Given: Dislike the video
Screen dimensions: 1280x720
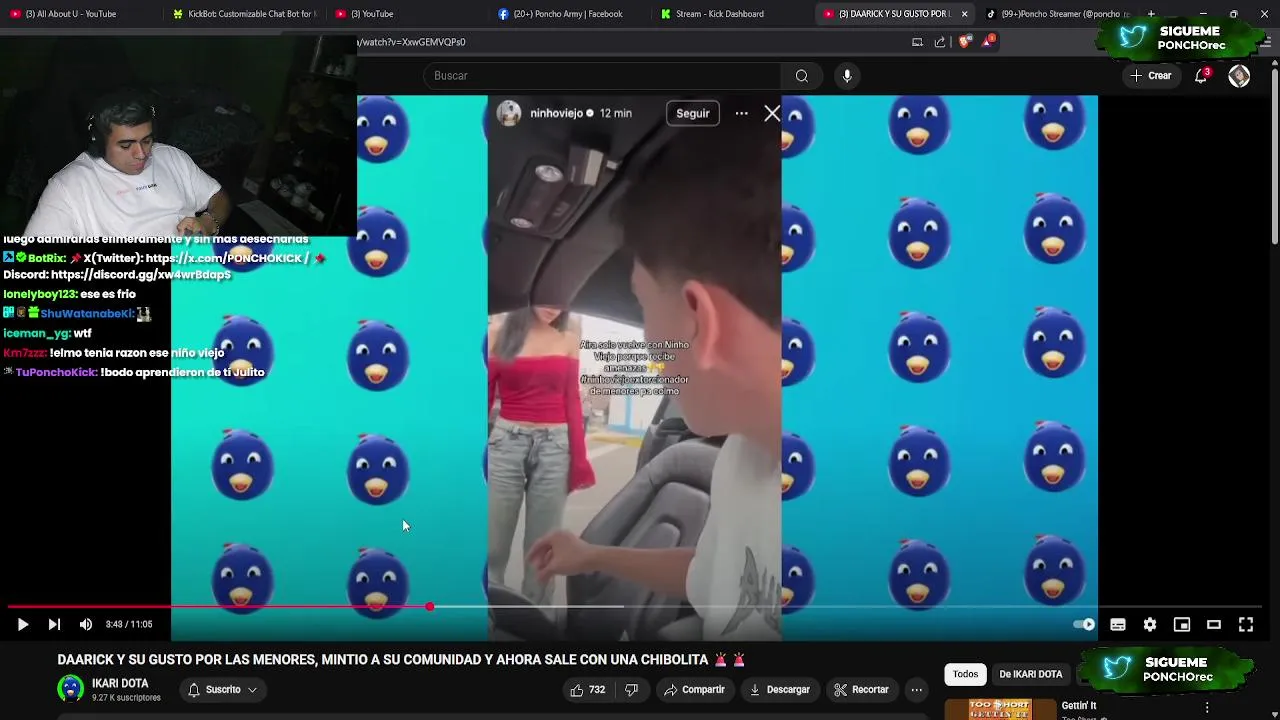Looking at the screenshot, I should point(631,689).
